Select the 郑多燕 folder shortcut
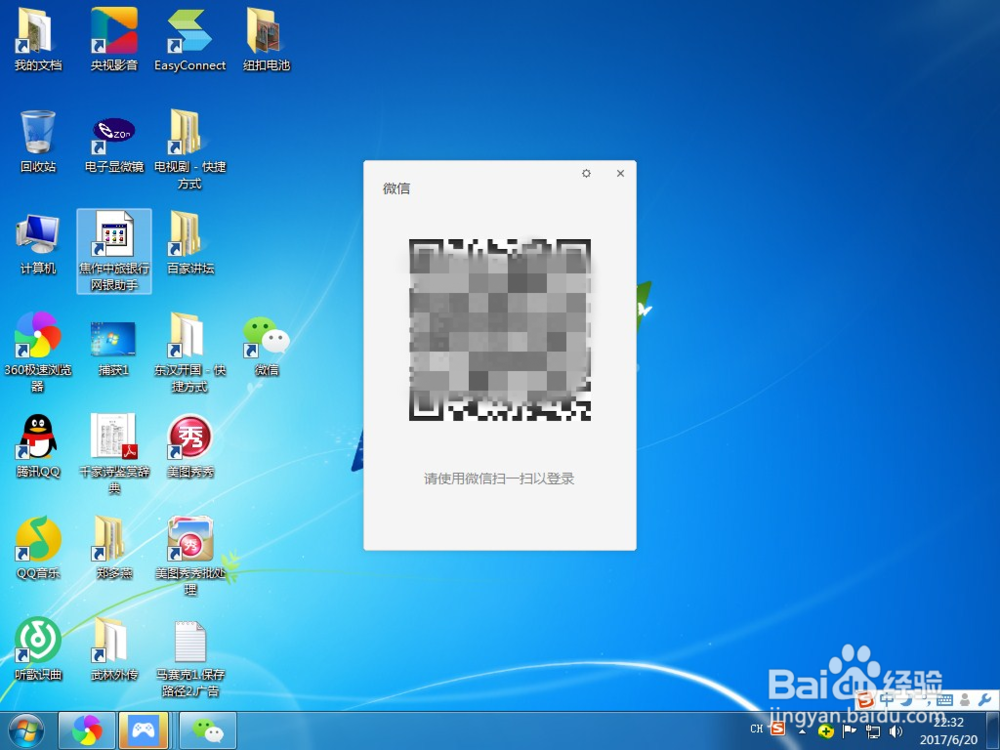Viewport: 1000px width, 750px height. [114, 547]
